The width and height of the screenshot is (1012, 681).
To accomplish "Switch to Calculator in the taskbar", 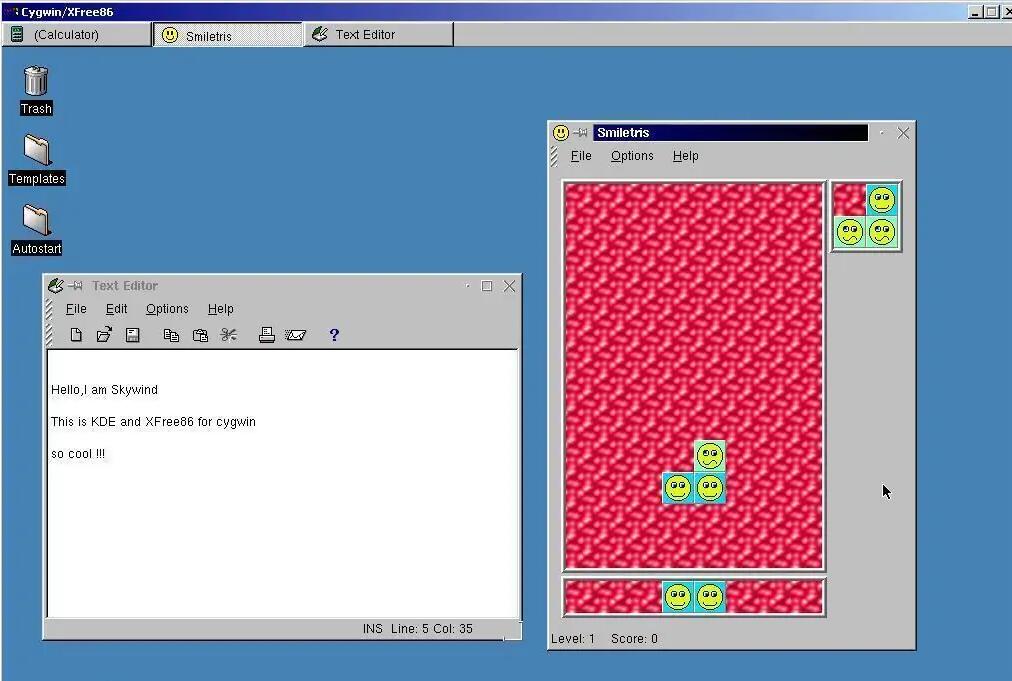I will (76, 34).
